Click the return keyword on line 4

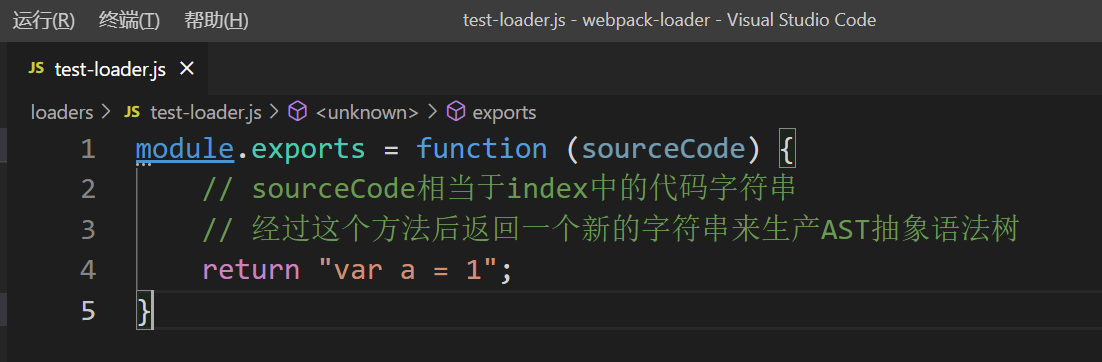[251, 271]
